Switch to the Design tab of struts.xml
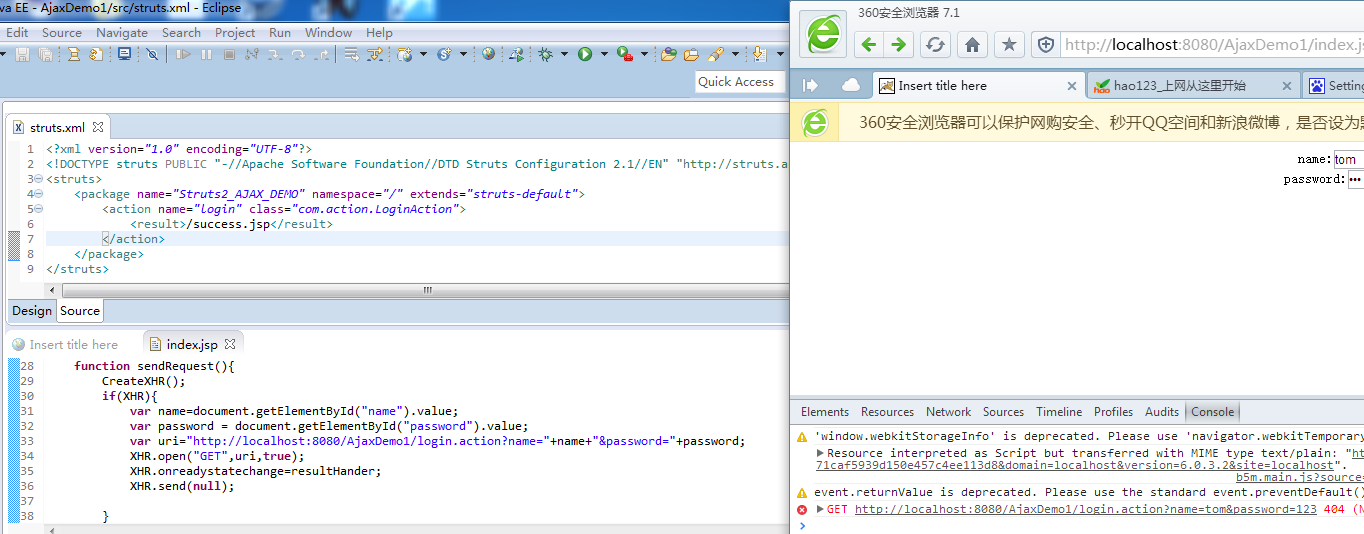The image size is (1364, 534). point(31,311)
